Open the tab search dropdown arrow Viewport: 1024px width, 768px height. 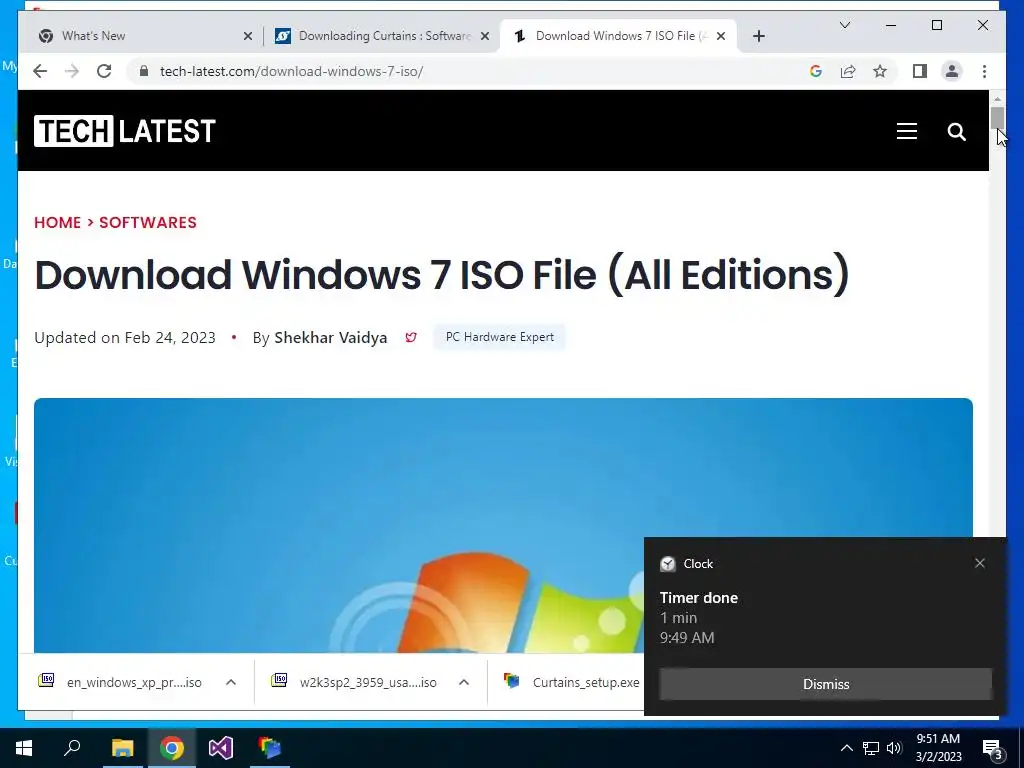(x=844, y=25)
